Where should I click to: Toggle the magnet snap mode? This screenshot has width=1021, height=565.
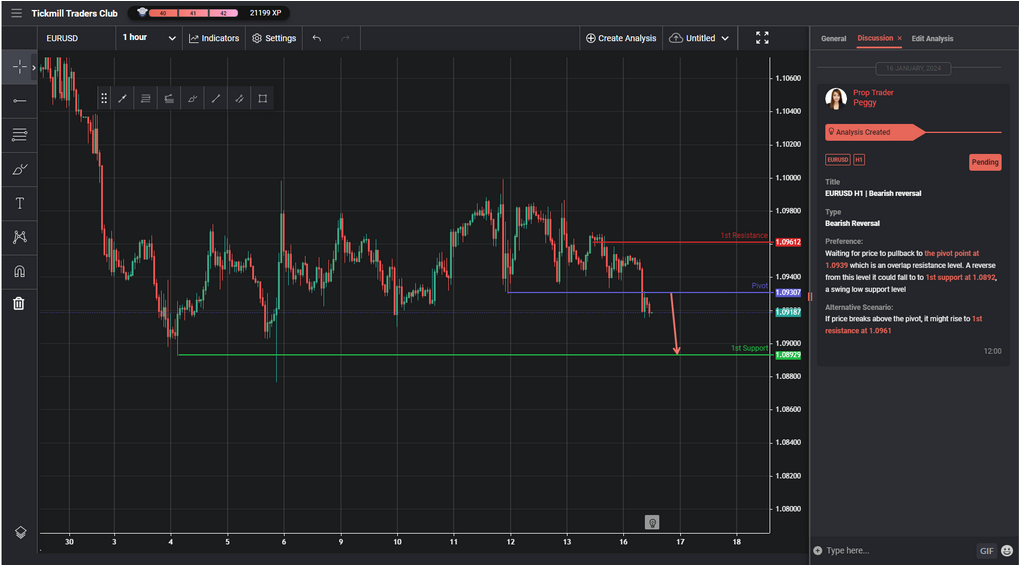[x=19, y=271]
